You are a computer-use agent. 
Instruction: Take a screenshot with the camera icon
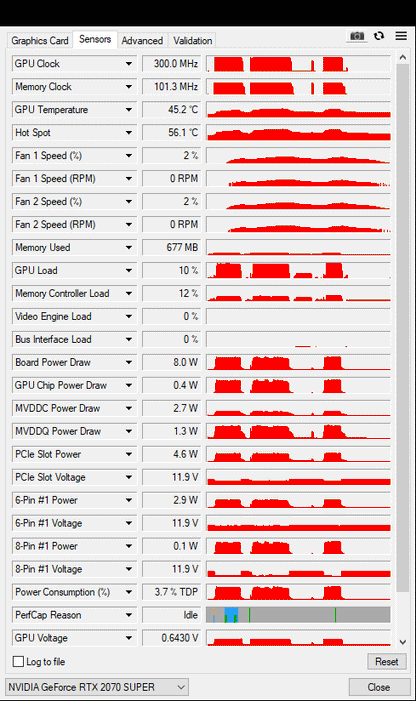[357, 36]
